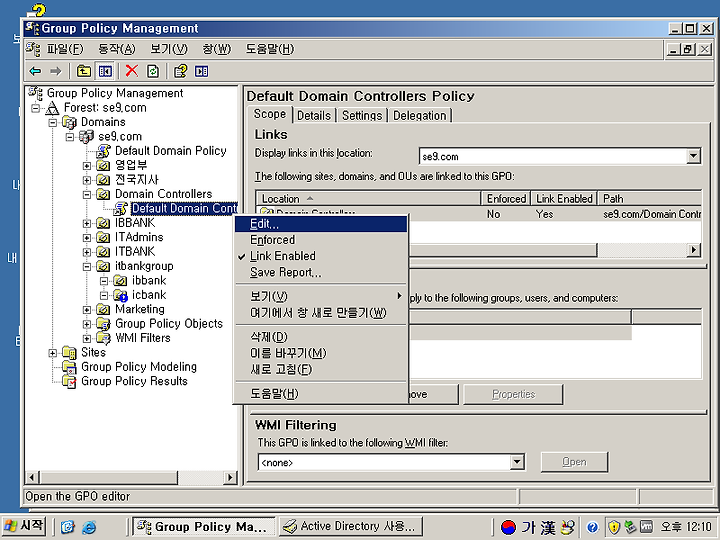Select 삭제(D) in the context menu
720x540 pixels.
point(321,337)
